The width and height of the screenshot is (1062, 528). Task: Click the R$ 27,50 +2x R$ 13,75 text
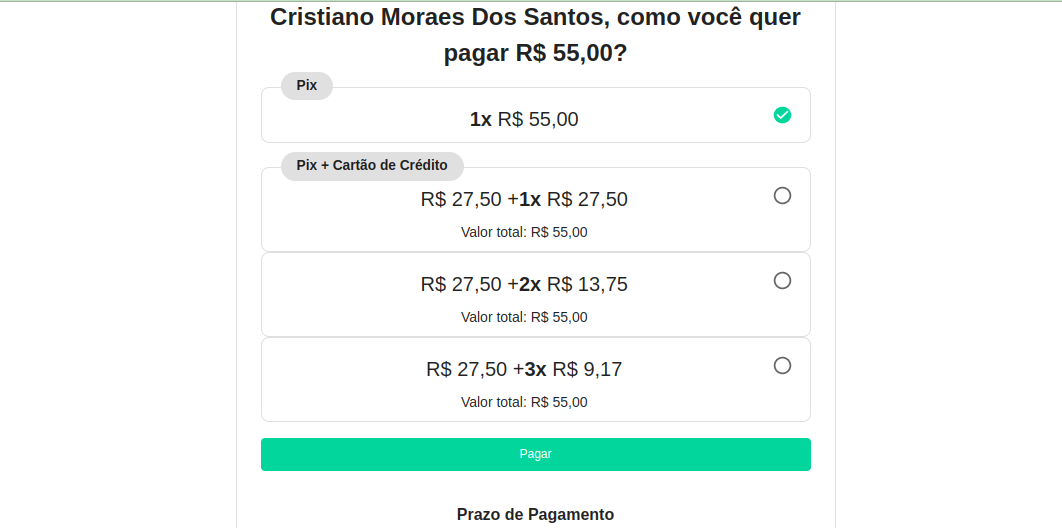(x=524, y=285)
